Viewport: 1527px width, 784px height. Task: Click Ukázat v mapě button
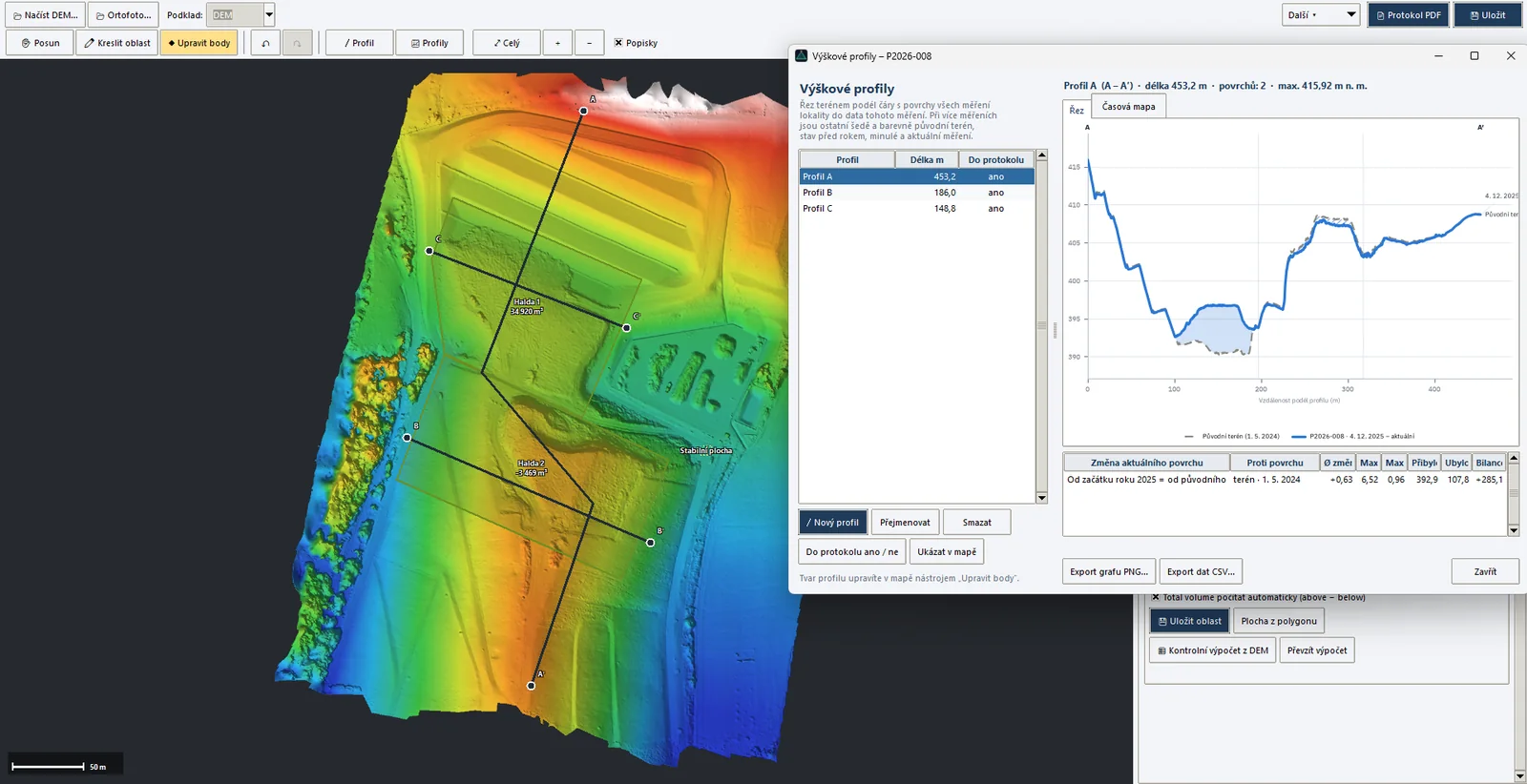[x=947, y=552]
